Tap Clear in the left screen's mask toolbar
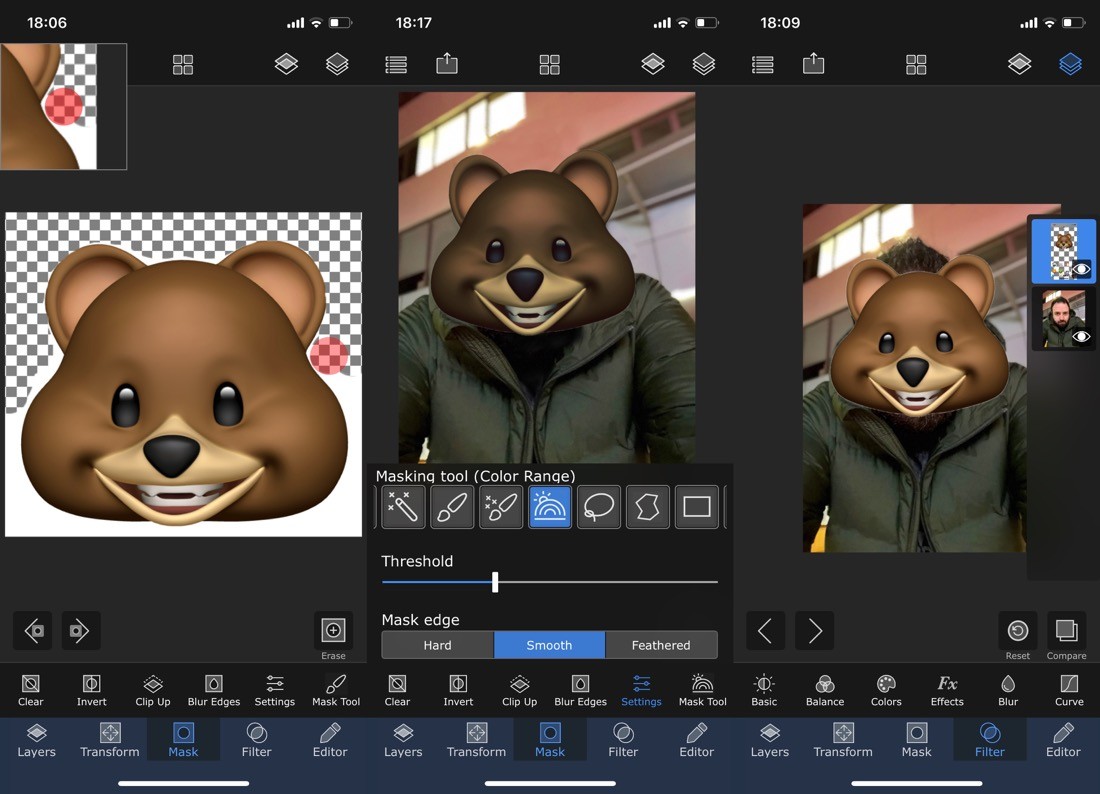The image size is (1100, 794). (30, 690)
